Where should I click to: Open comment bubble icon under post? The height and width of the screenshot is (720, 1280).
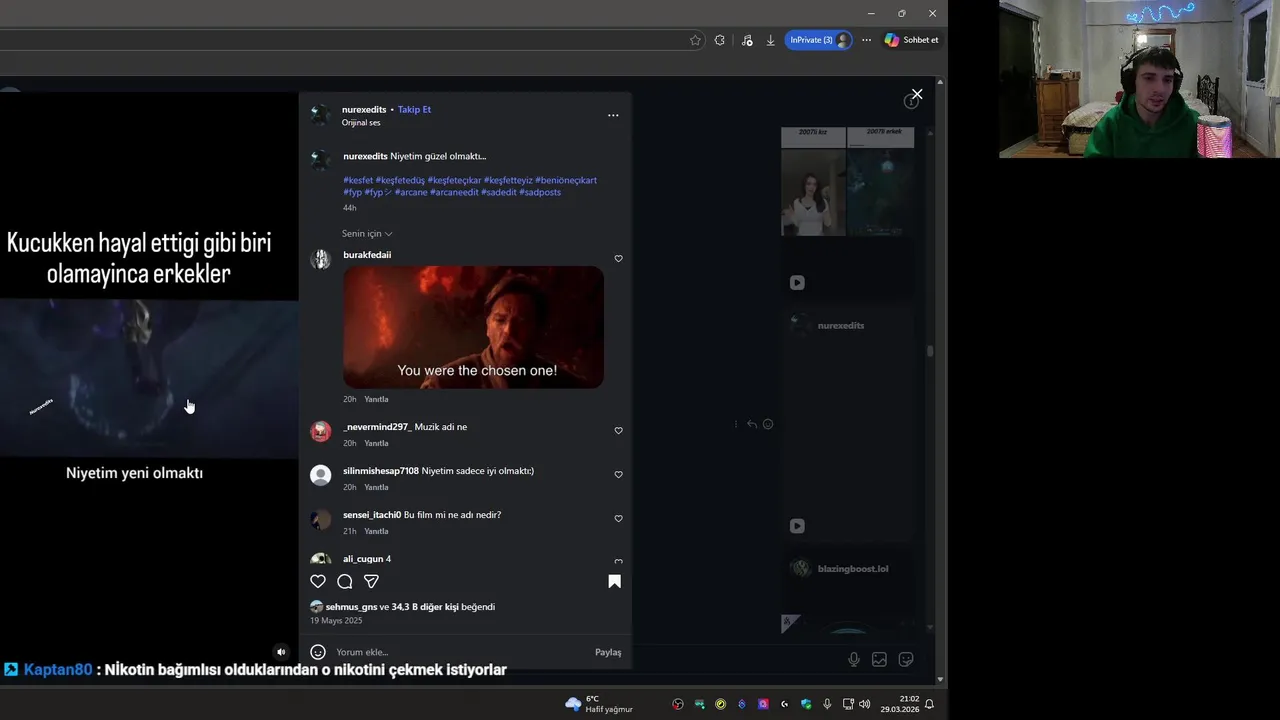coord(345,581)
